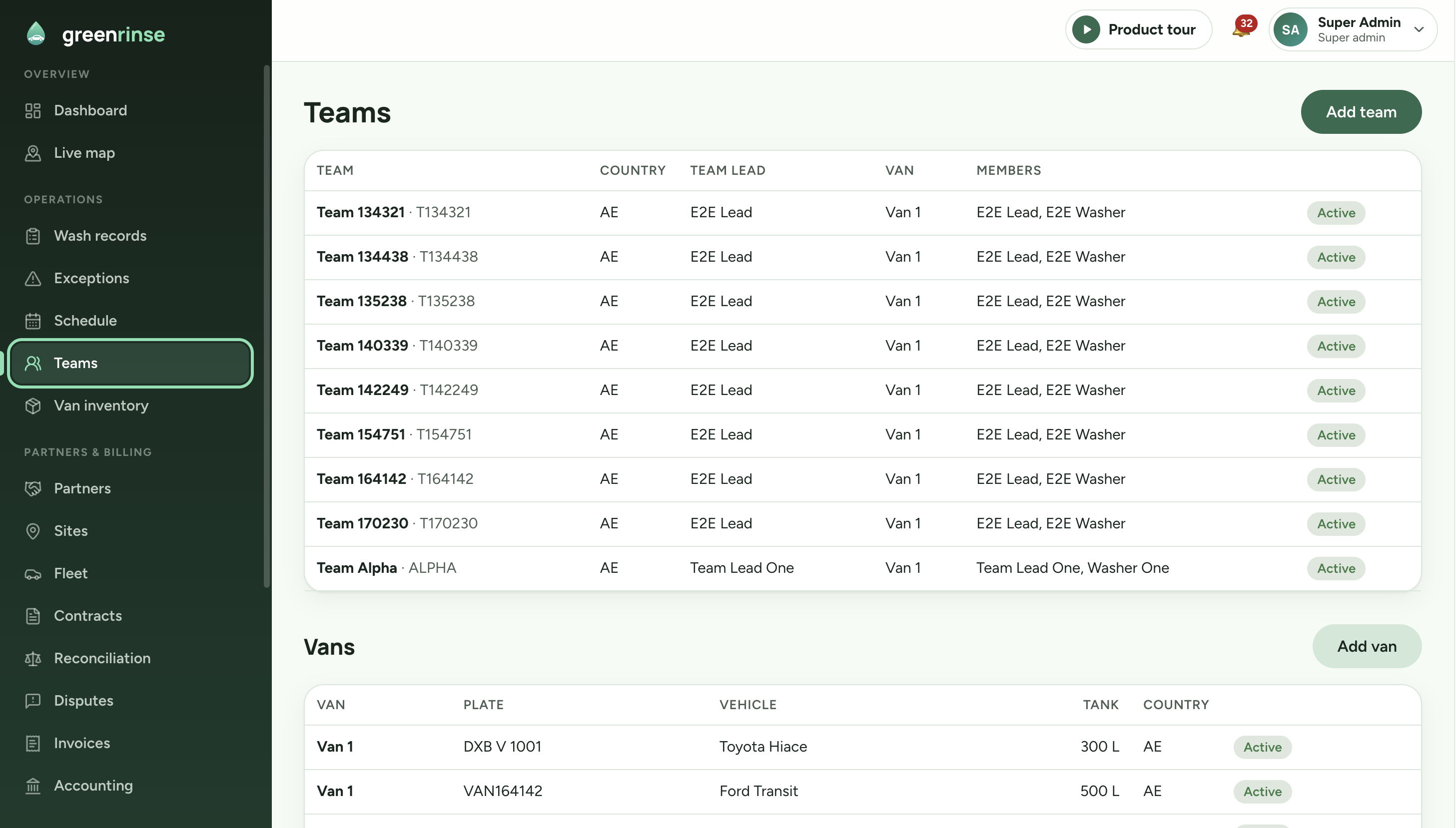1456x828 pixels.
Task: Click the Fleet van icon
Action: pos(33,573)
